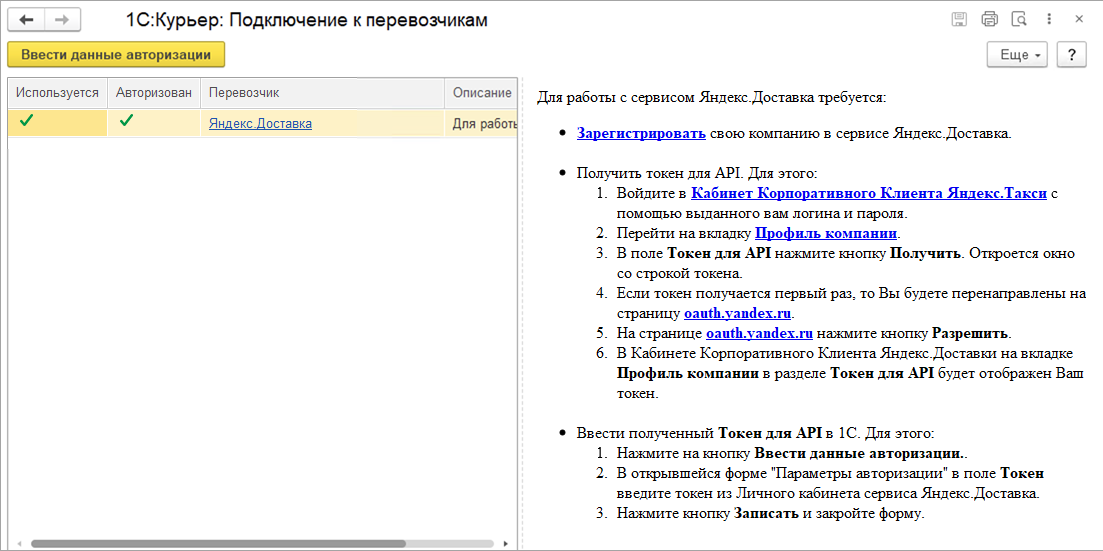Click the Используется column header

(58, 93)
